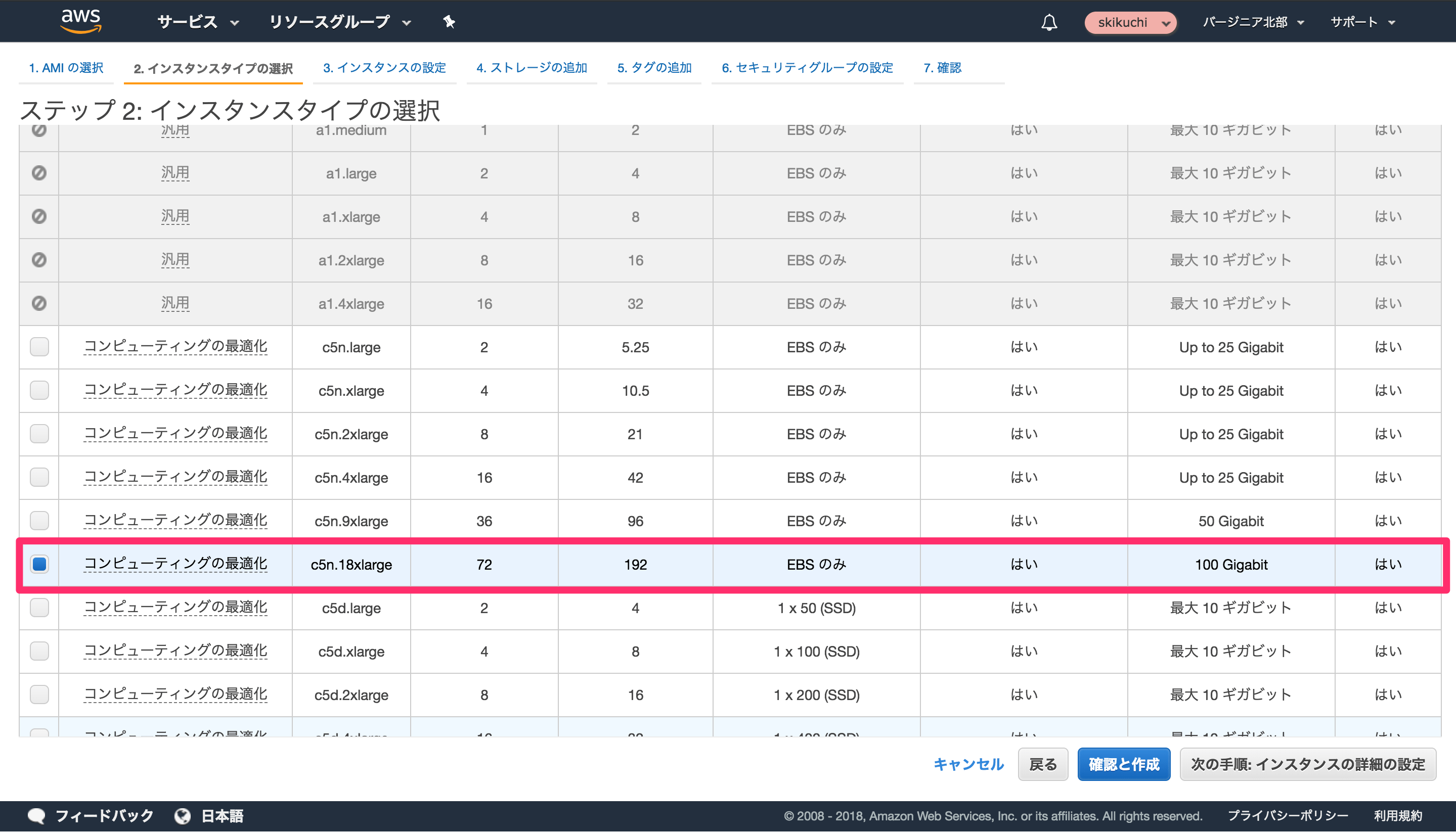
Task: Click the c5n.9xlarge type cell
Action: (x=351, y=521)
